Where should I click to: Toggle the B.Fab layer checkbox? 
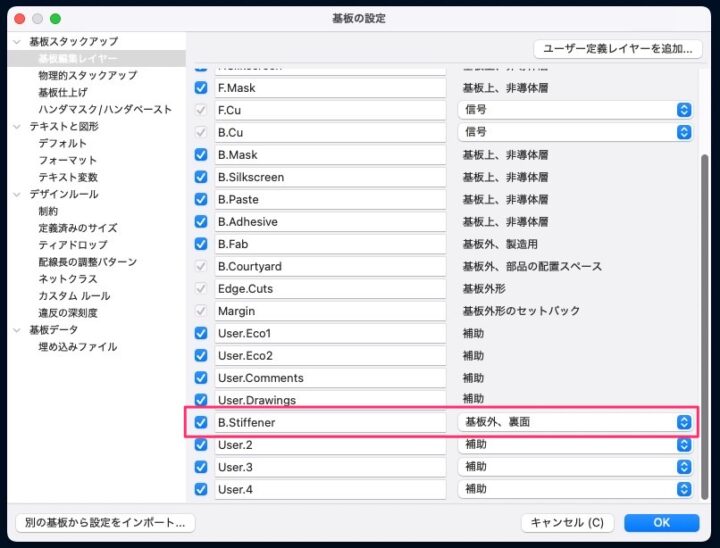(201, 244)
